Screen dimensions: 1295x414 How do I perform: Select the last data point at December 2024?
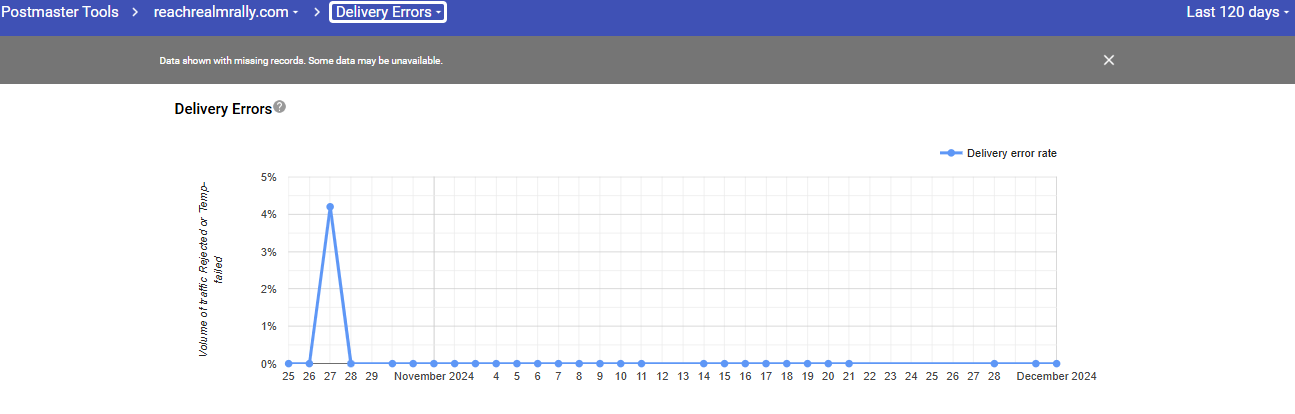click(1056, 364)
